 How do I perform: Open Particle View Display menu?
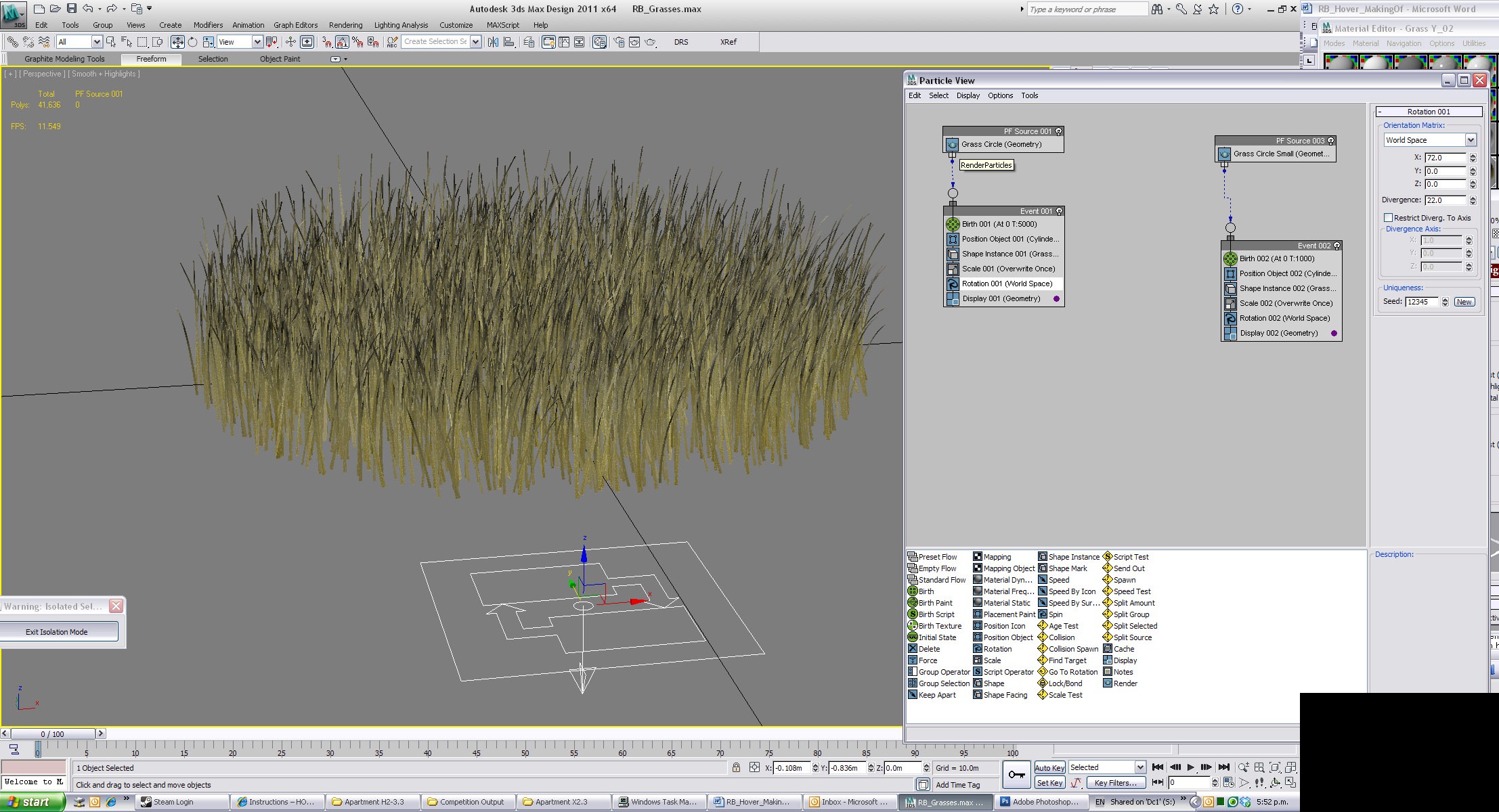[968, 95]
